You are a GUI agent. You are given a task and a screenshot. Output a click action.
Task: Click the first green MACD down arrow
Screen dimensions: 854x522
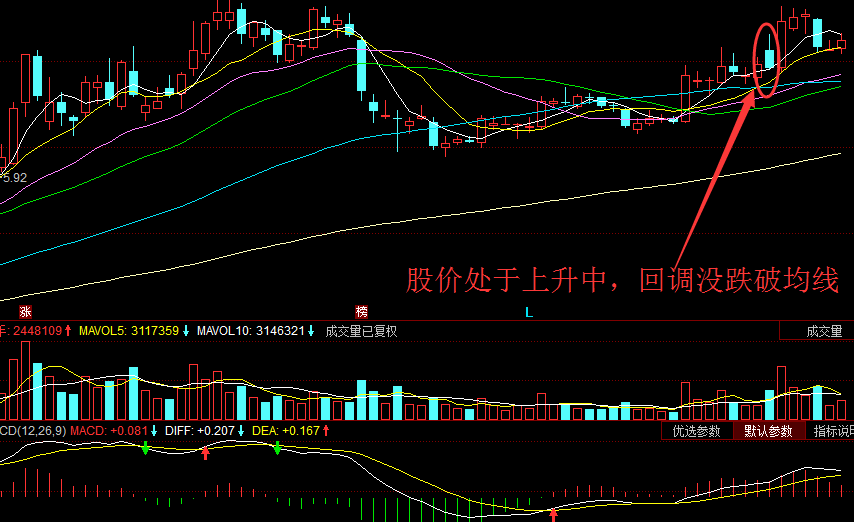coord(145,449)
